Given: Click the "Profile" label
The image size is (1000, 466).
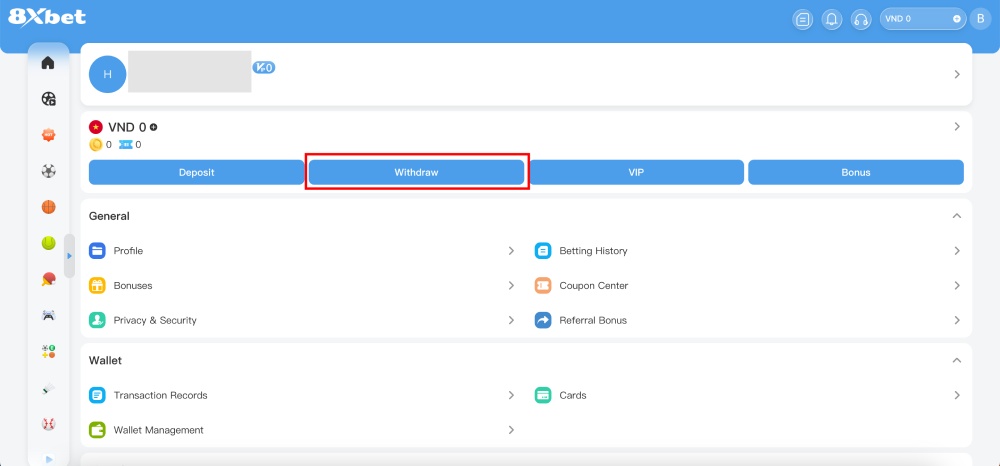Looking at the screenshot, I should pyautogui.click(x=128, y=251).
